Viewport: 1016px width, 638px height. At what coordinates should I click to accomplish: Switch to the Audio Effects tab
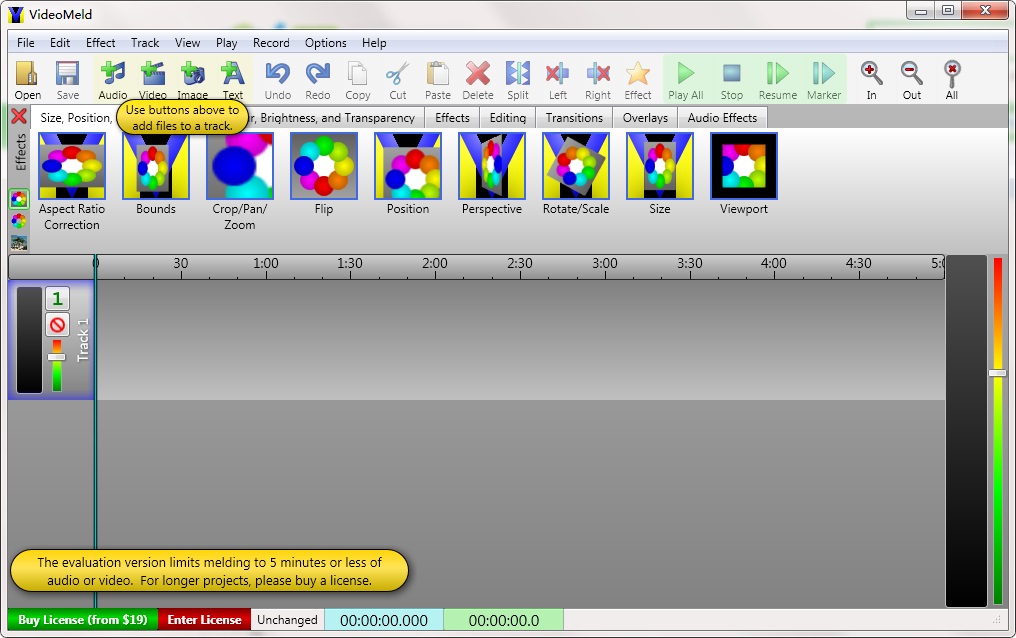click(x=722, y=118)
